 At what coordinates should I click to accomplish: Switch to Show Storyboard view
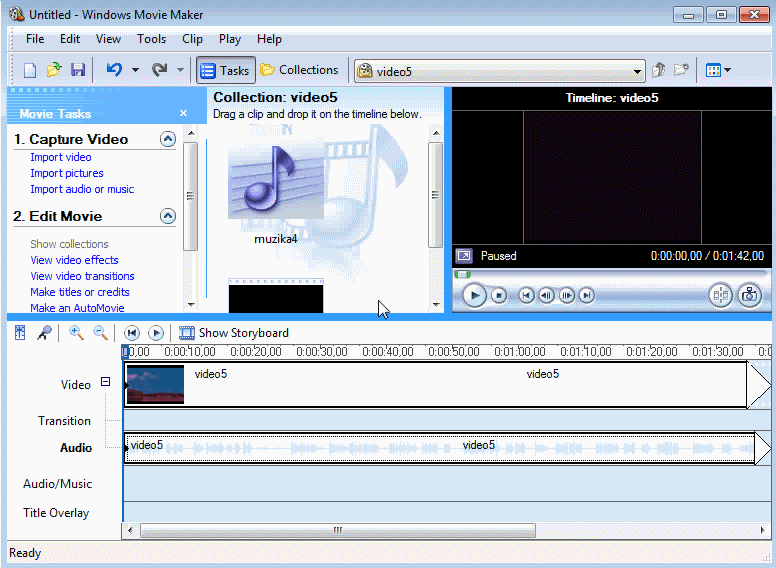click(234, 333)
